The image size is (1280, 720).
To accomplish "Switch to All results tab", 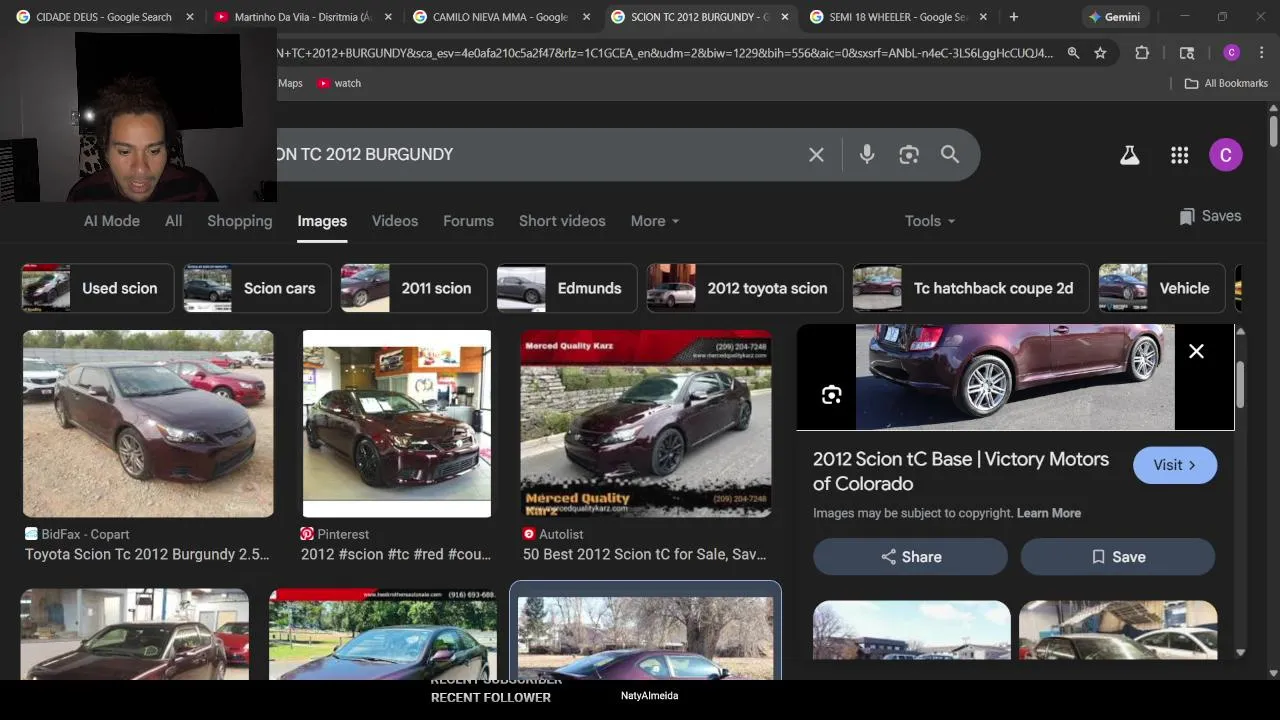I will click(x=173, y=221).
